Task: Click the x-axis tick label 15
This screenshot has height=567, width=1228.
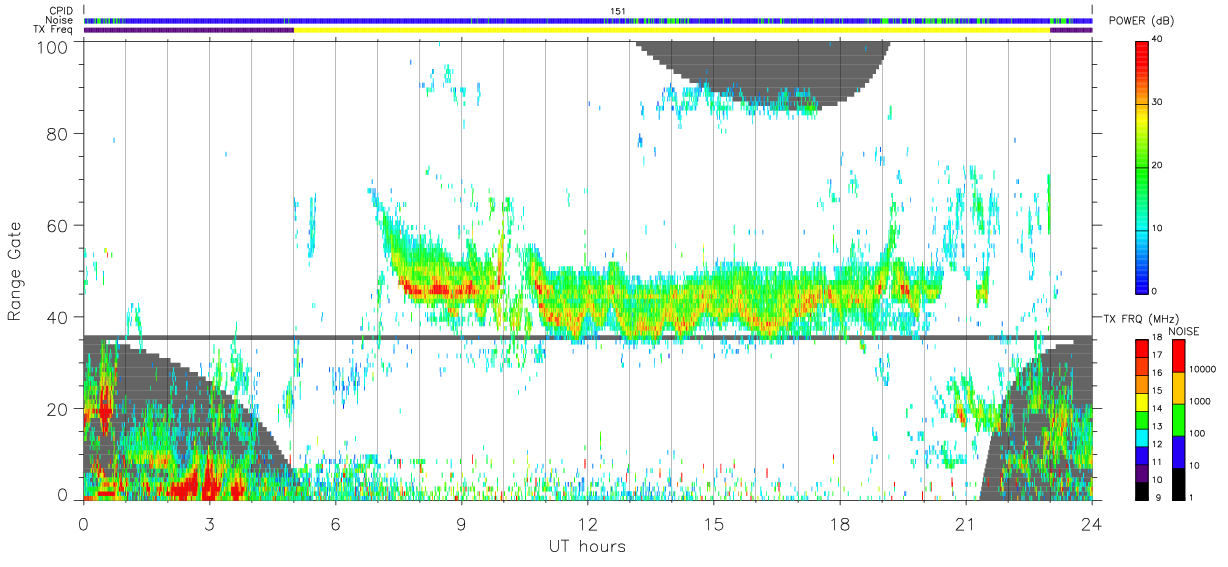Action: [713, 523]
